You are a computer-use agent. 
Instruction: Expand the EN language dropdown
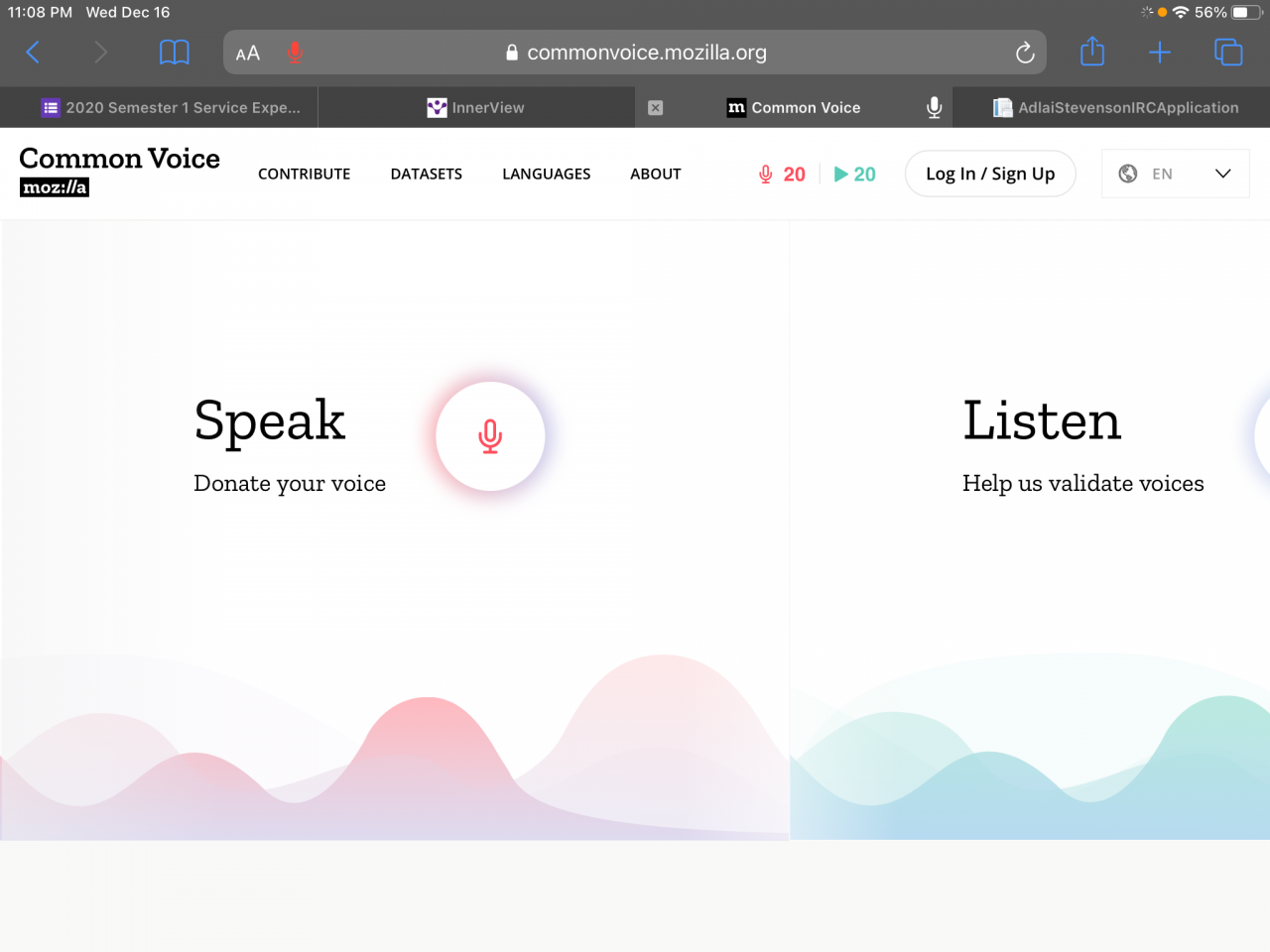[1176, 174]
